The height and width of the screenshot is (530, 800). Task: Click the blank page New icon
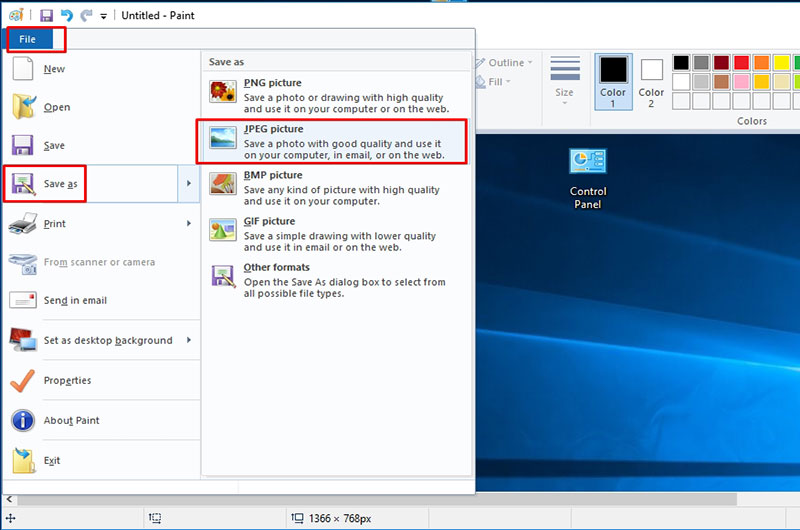point(23,69)
